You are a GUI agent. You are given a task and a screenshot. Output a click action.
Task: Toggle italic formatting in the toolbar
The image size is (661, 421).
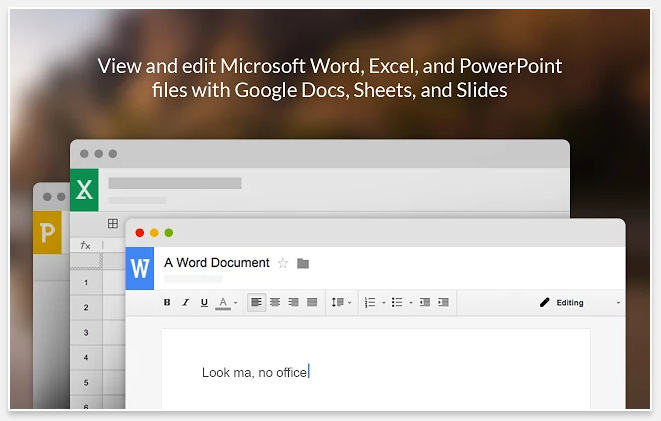(185, 302)
